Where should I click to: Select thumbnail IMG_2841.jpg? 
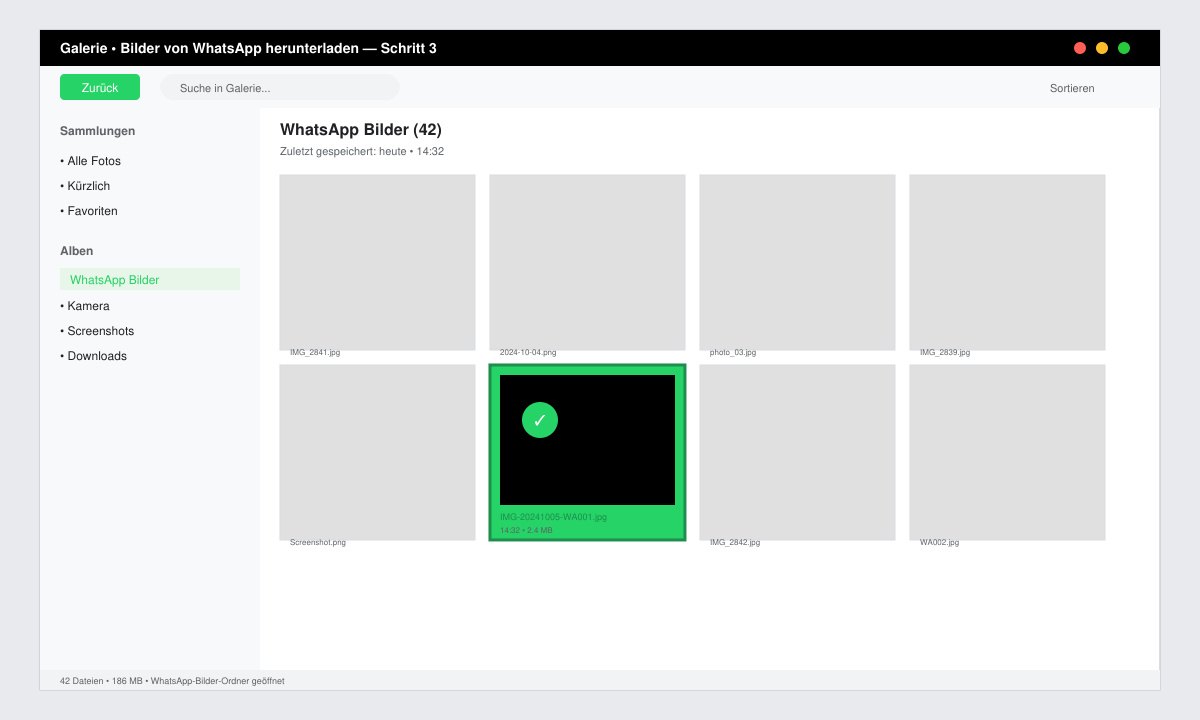(x=377, y=262)
